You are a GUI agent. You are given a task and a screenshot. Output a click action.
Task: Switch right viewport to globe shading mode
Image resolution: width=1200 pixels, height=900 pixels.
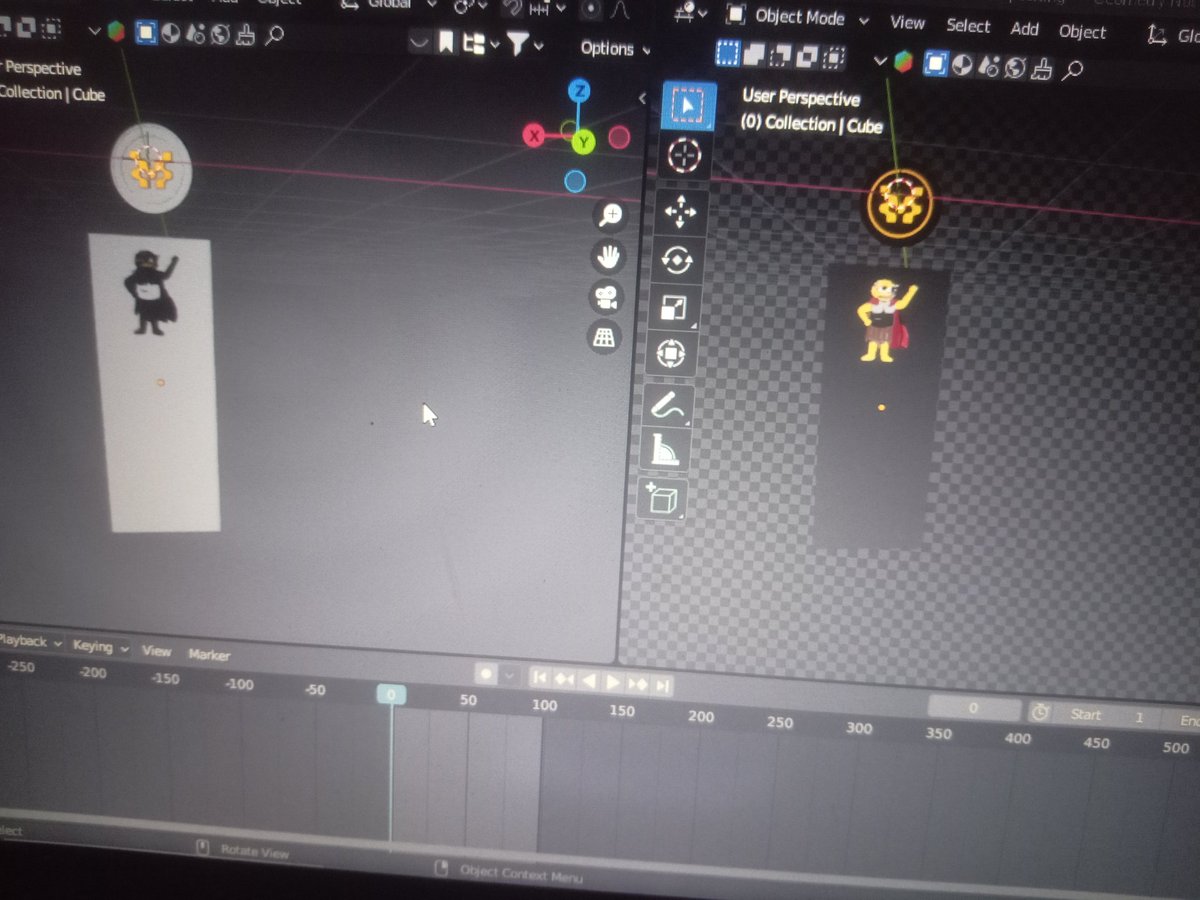[1016, 68]
